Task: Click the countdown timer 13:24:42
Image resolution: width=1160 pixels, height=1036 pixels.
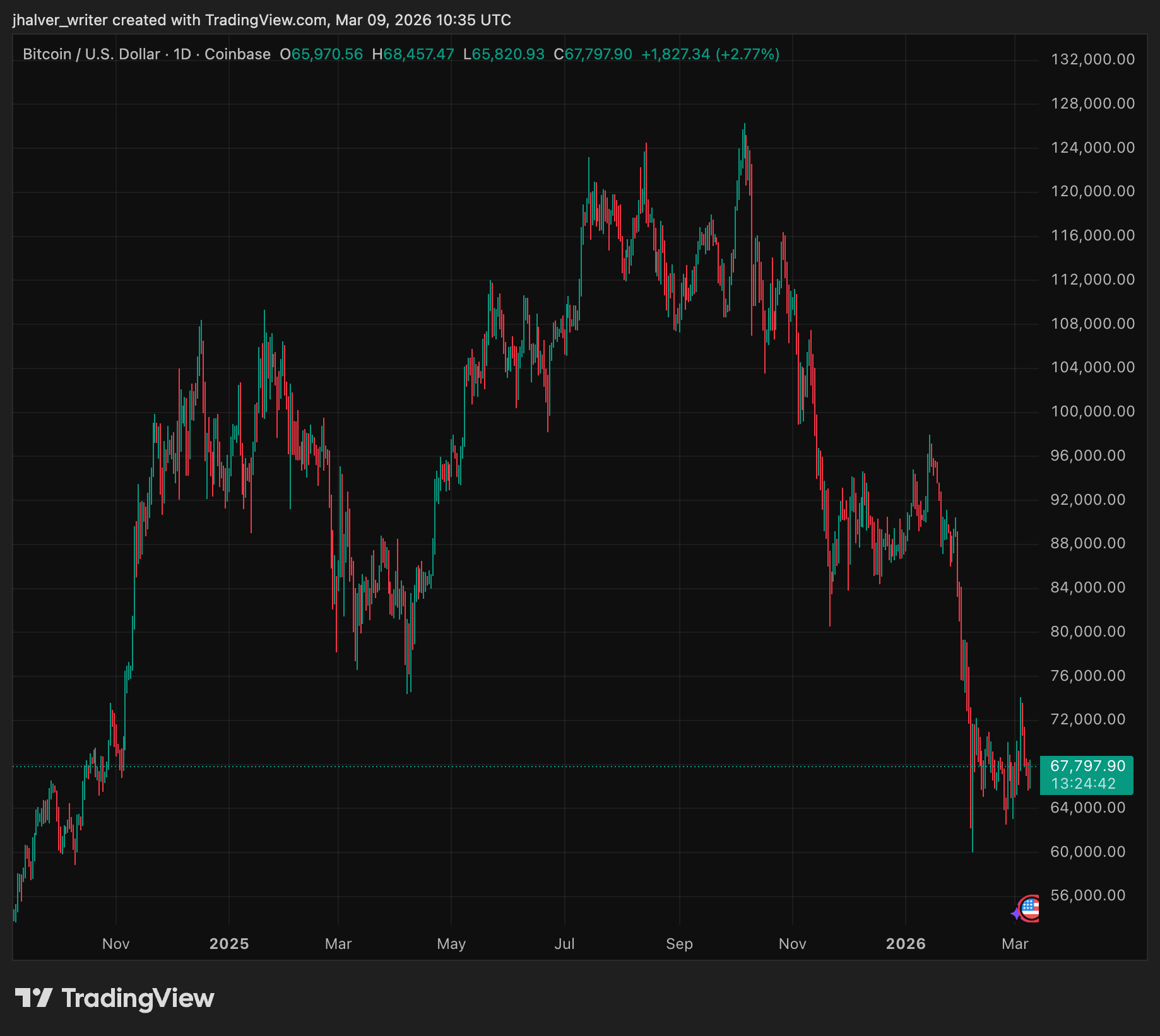Action: [1083, 784]
